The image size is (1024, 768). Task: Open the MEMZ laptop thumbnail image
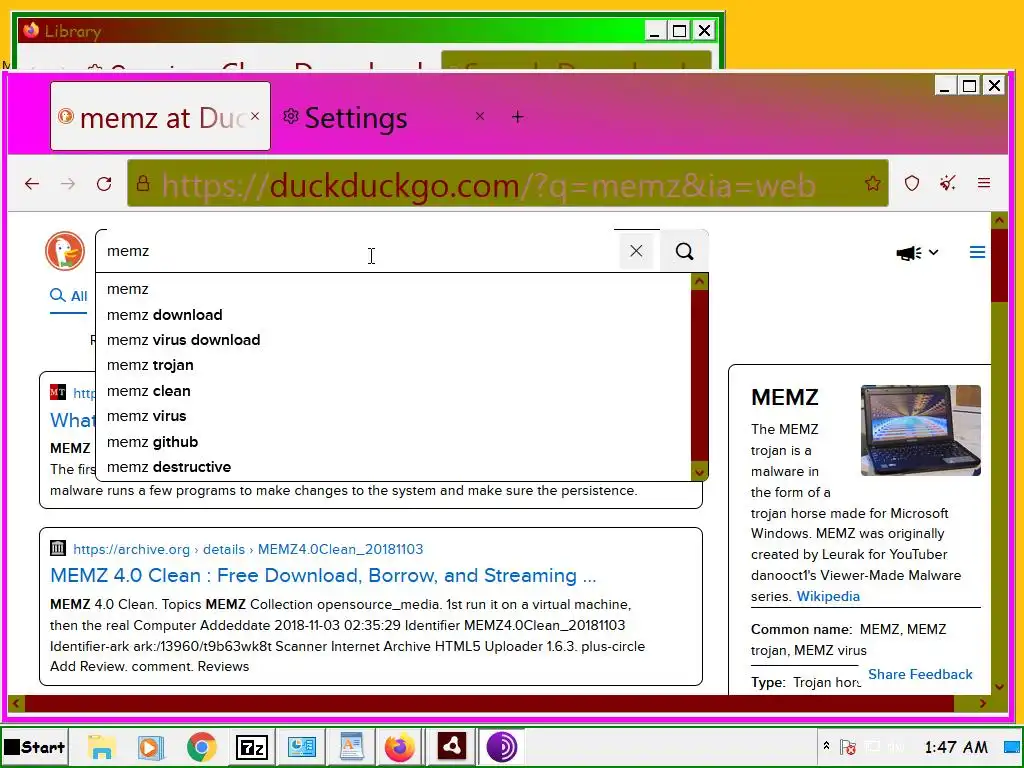(x=921, y=430)
